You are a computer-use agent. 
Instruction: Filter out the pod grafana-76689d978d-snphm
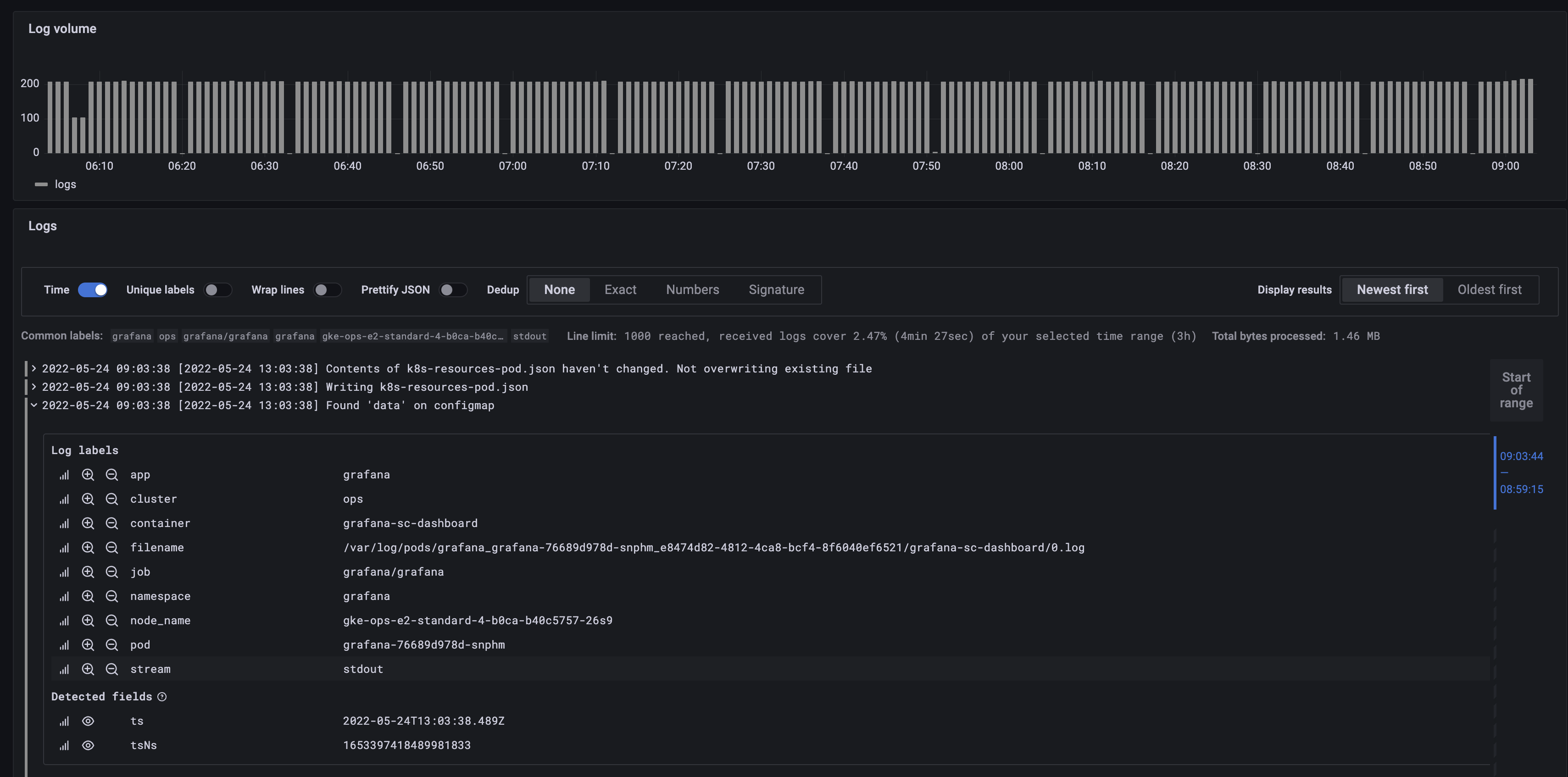click(112, 645)
